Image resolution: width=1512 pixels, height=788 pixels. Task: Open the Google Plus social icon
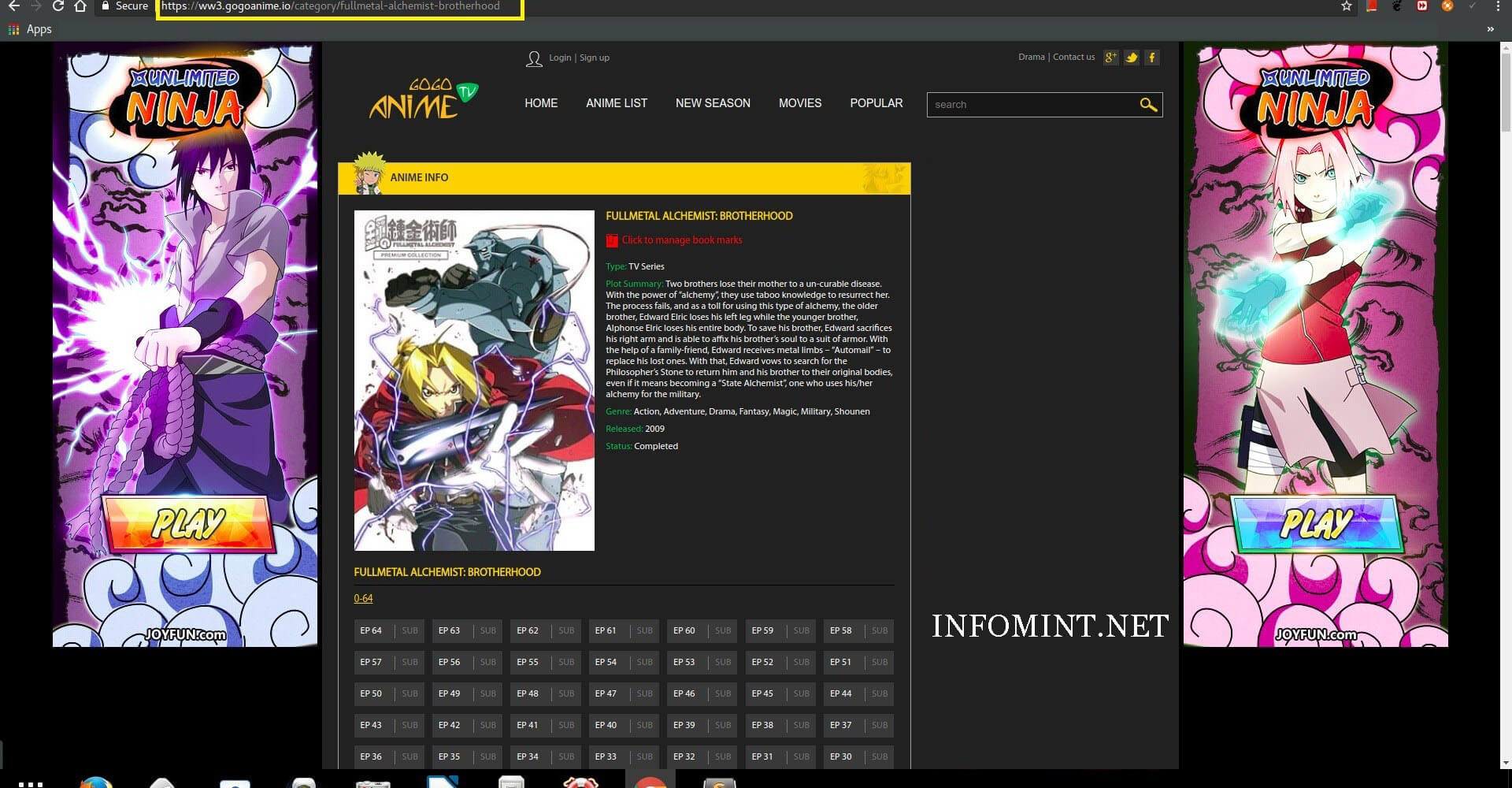pyautogui.click(x=1110, y=58)
